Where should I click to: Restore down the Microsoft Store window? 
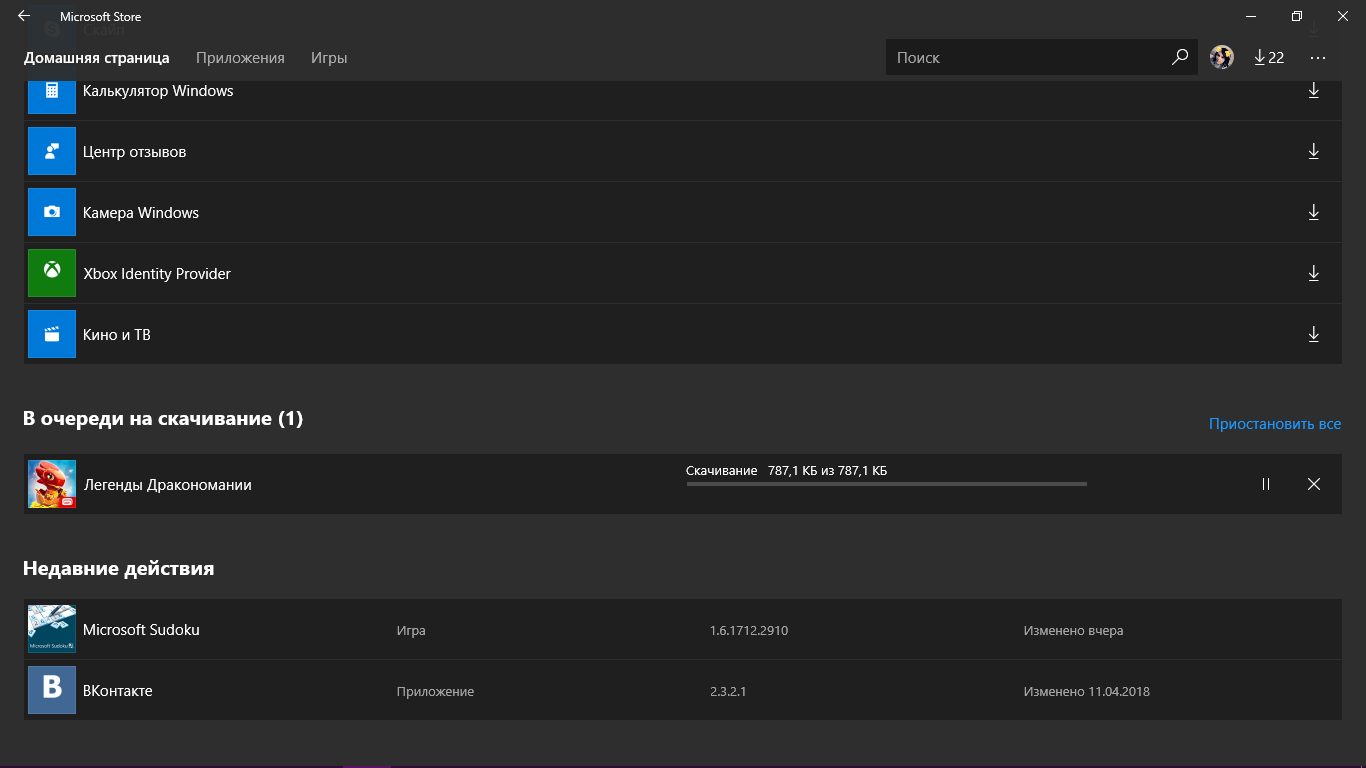[x=1297, y=16]
